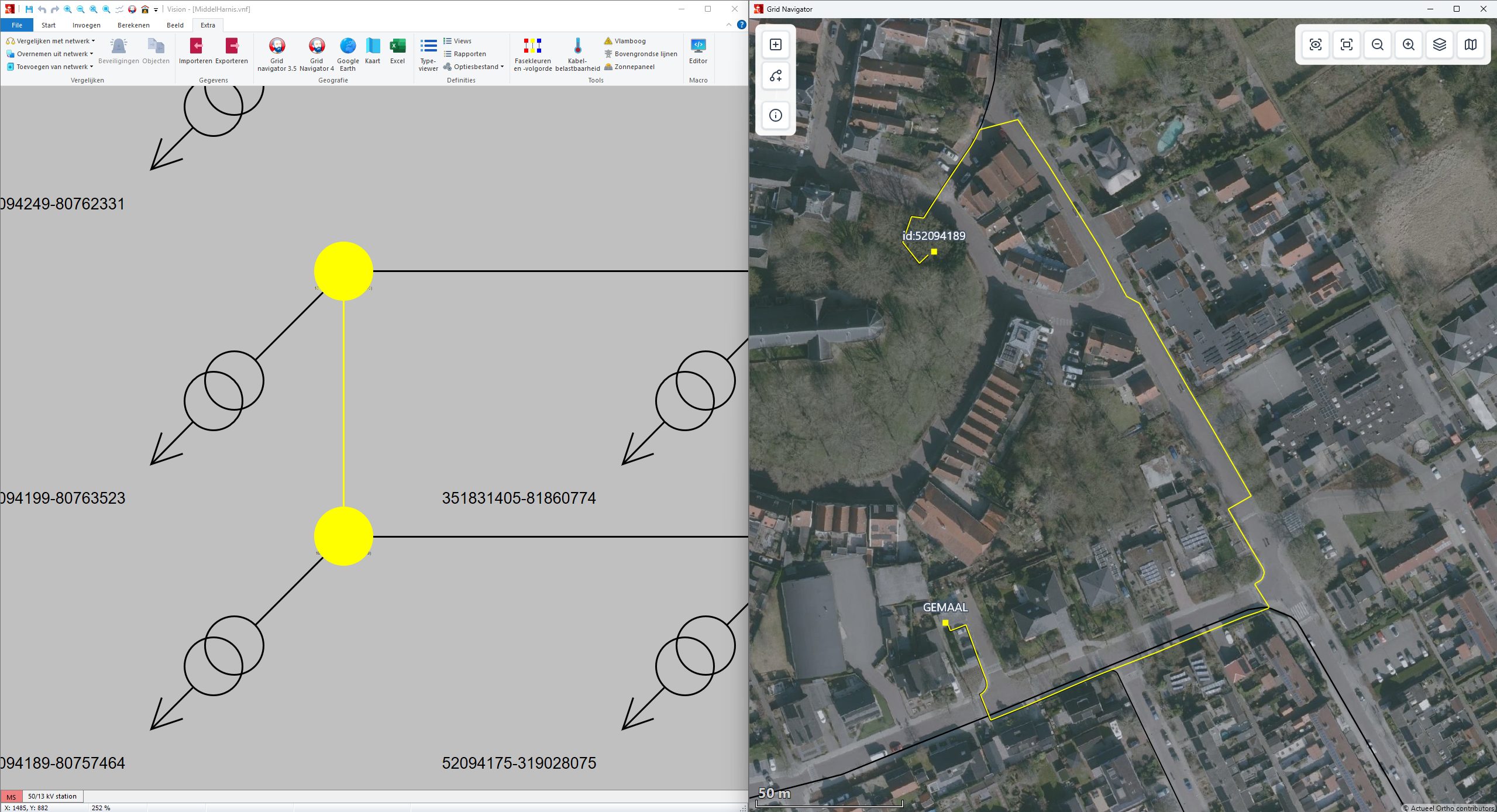Open map layers panel in Grid Navigator

pos(1439,45)
